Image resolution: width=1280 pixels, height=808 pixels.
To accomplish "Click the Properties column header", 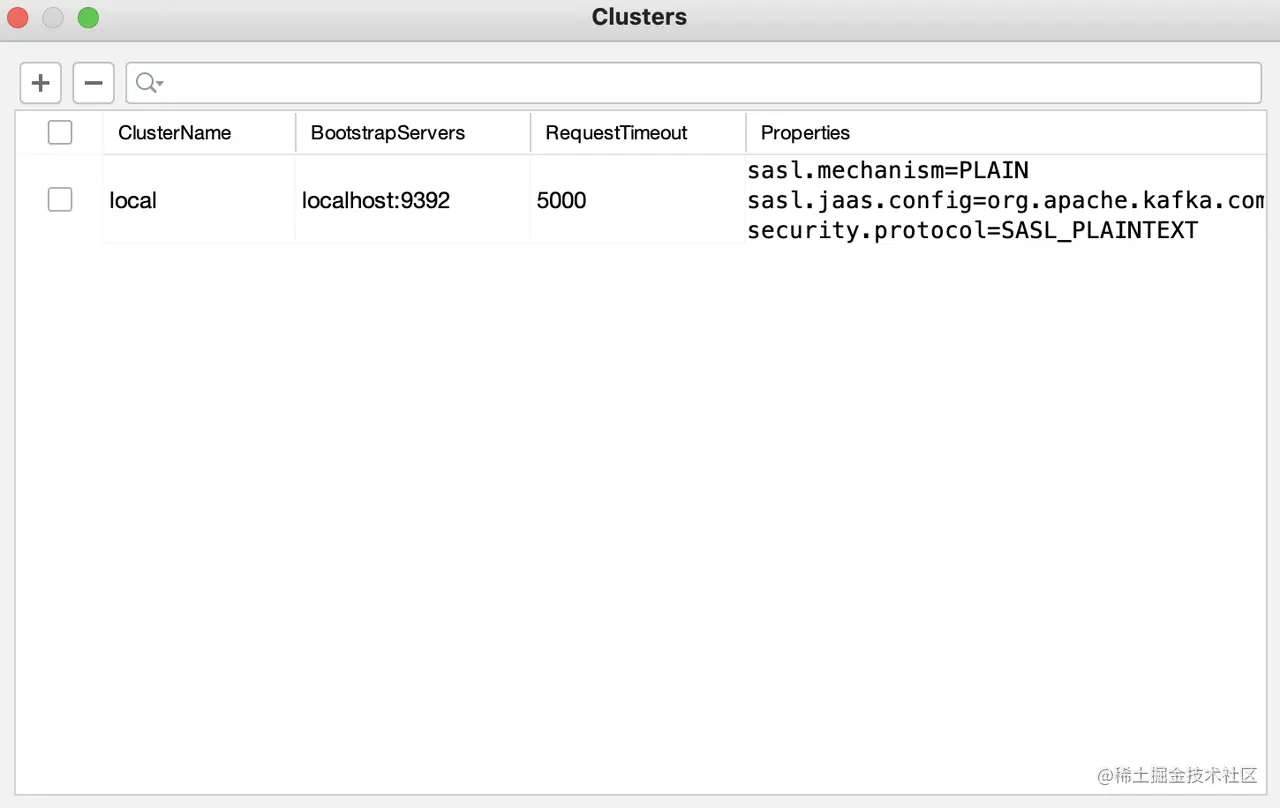I will pos(805,133).
